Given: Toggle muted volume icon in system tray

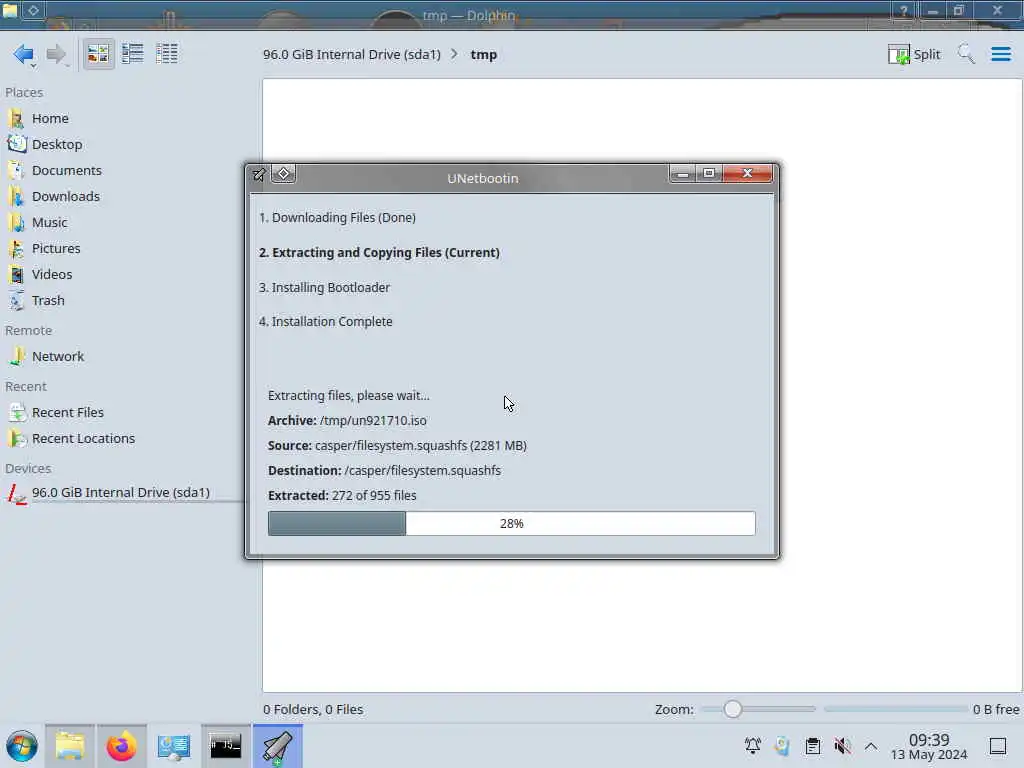Looking at the screenshot, I should tap(842, 745).
